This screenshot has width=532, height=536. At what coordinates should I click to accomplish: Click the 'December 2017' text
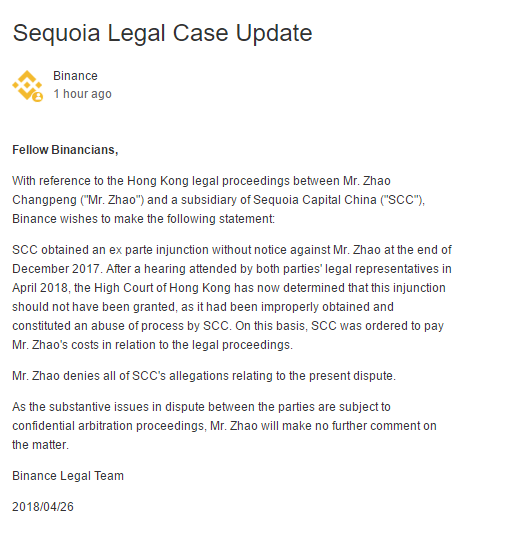pos(56,269)
